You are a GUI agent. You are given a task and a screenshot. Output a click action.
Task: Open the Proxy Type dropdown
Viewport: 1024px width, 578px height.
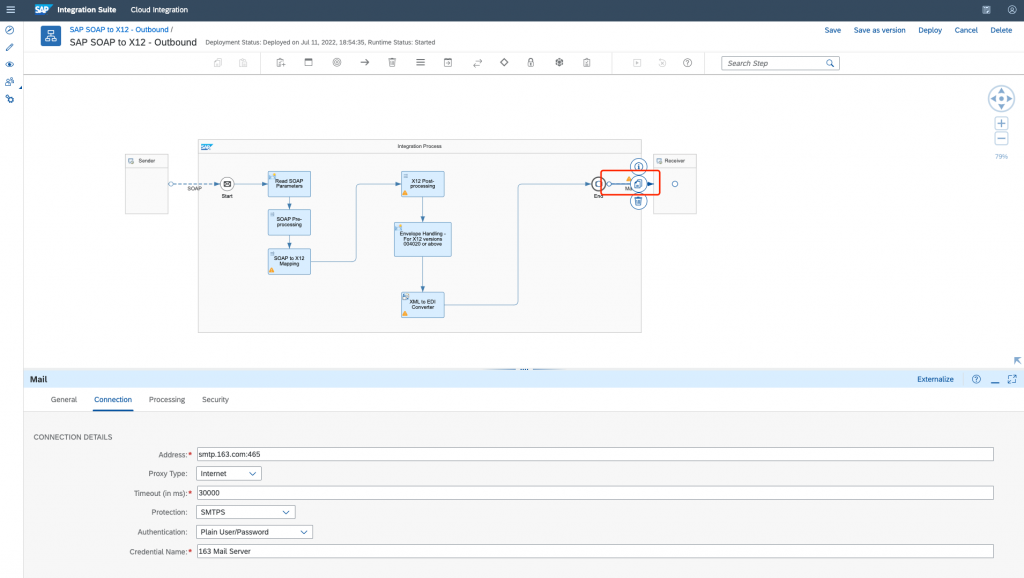click(229, 474)
